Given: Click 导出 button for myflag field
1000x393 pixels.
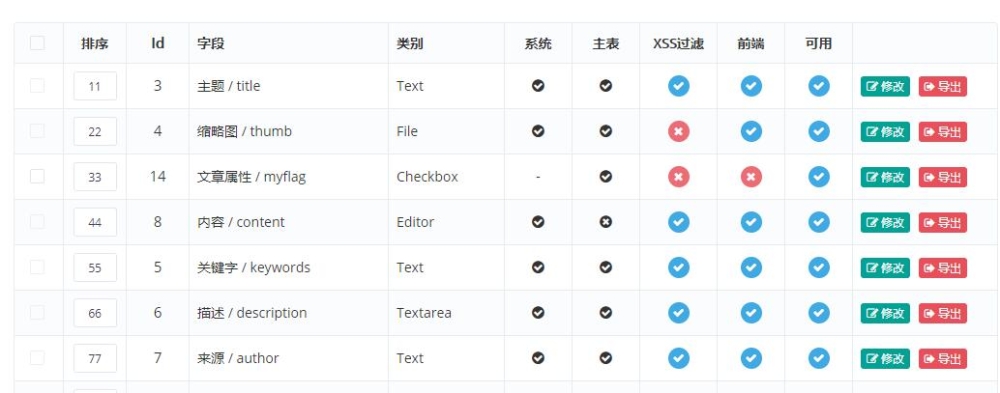Looking at the screenshot, I should pos(943,177).
